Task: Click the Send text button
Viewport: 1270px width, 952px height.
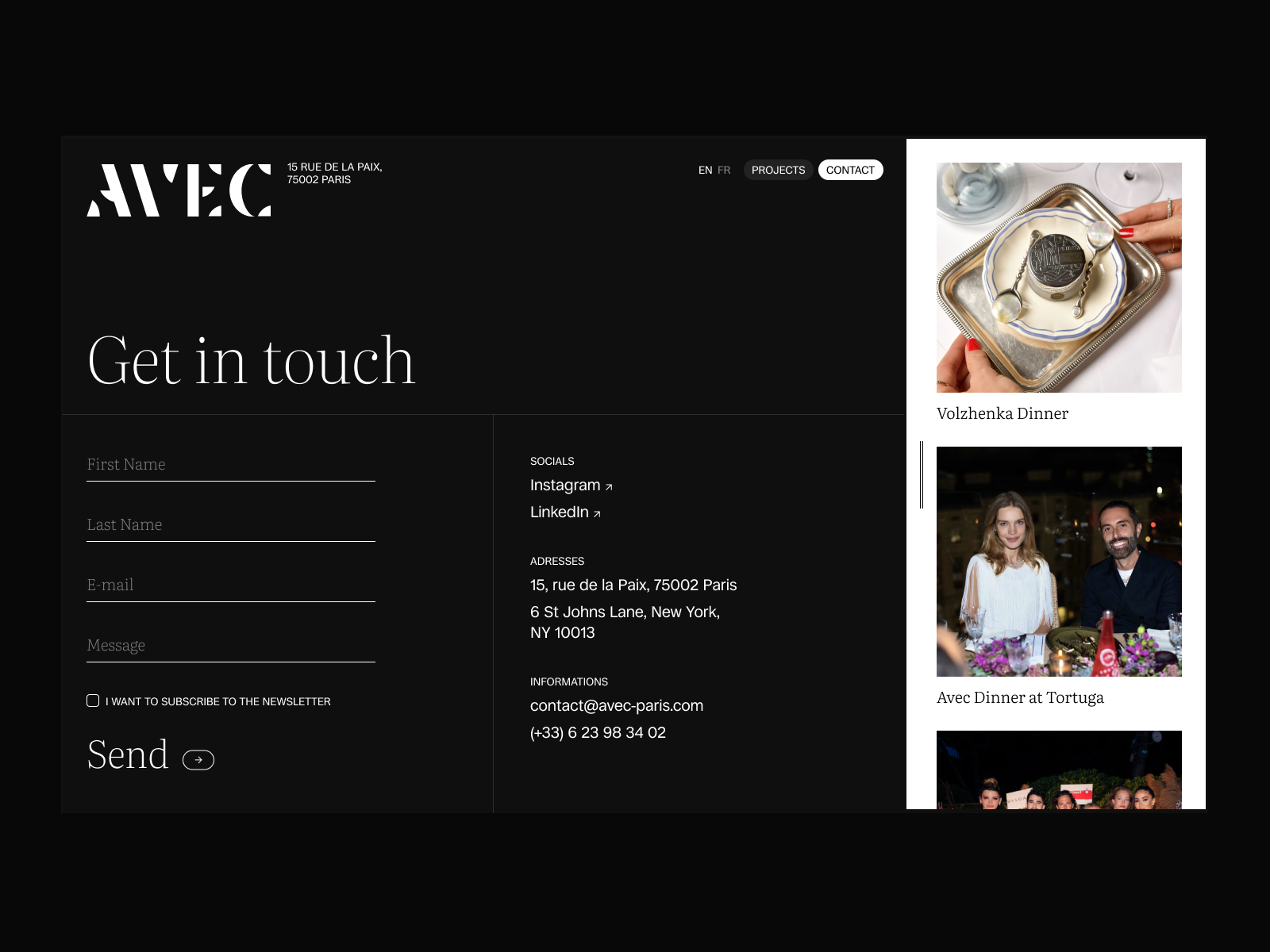Action: [128, 754]
